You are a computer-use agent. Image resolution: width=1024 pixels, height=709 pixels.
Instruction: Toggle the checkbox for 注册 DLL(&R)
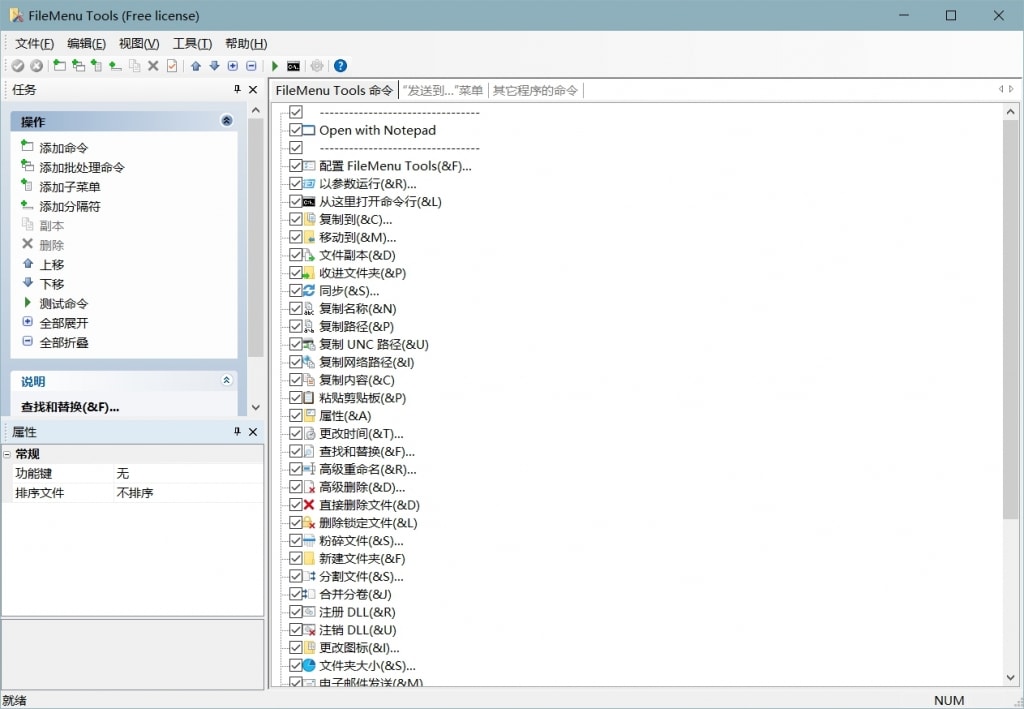[x=296, y=612]
